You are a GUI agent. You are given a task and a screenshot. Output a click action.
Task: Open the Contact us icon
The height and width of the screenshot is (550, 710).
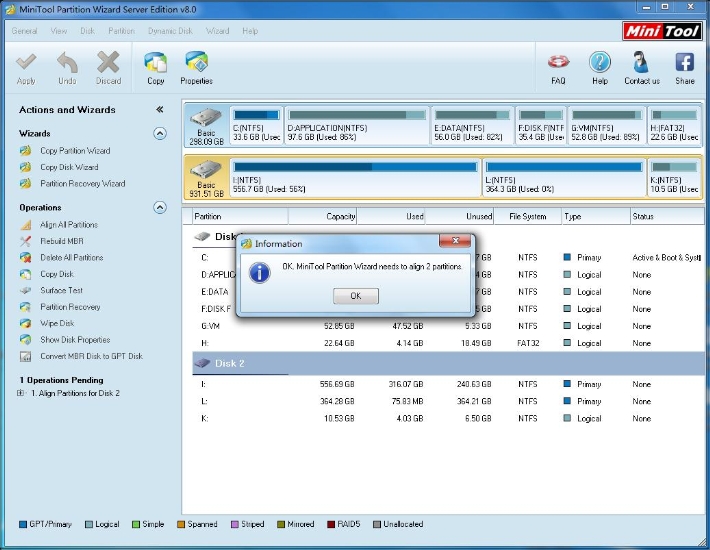[642, 64]
